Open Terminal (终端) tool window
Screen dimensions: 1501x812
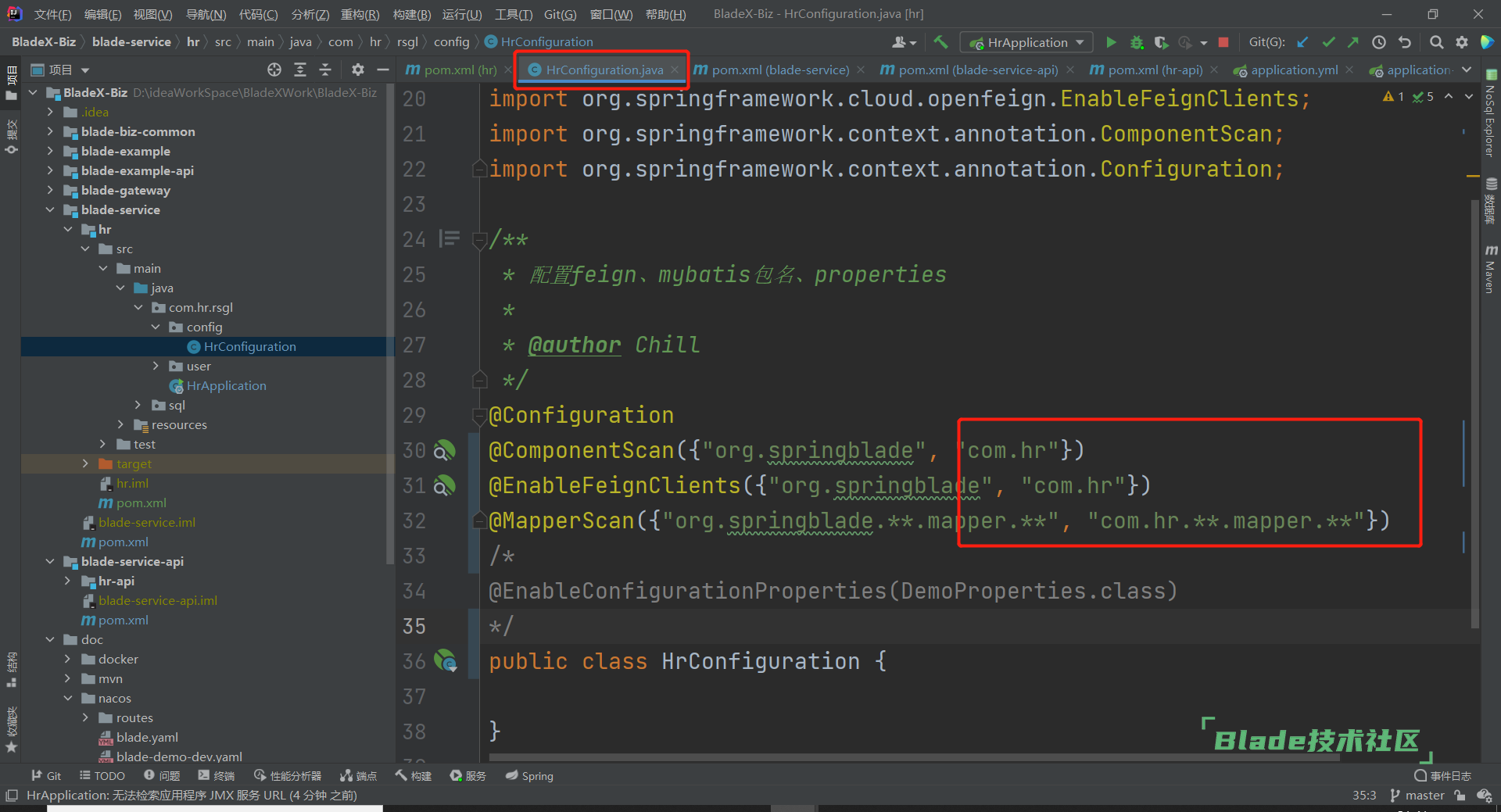click(x=217, y=775)
